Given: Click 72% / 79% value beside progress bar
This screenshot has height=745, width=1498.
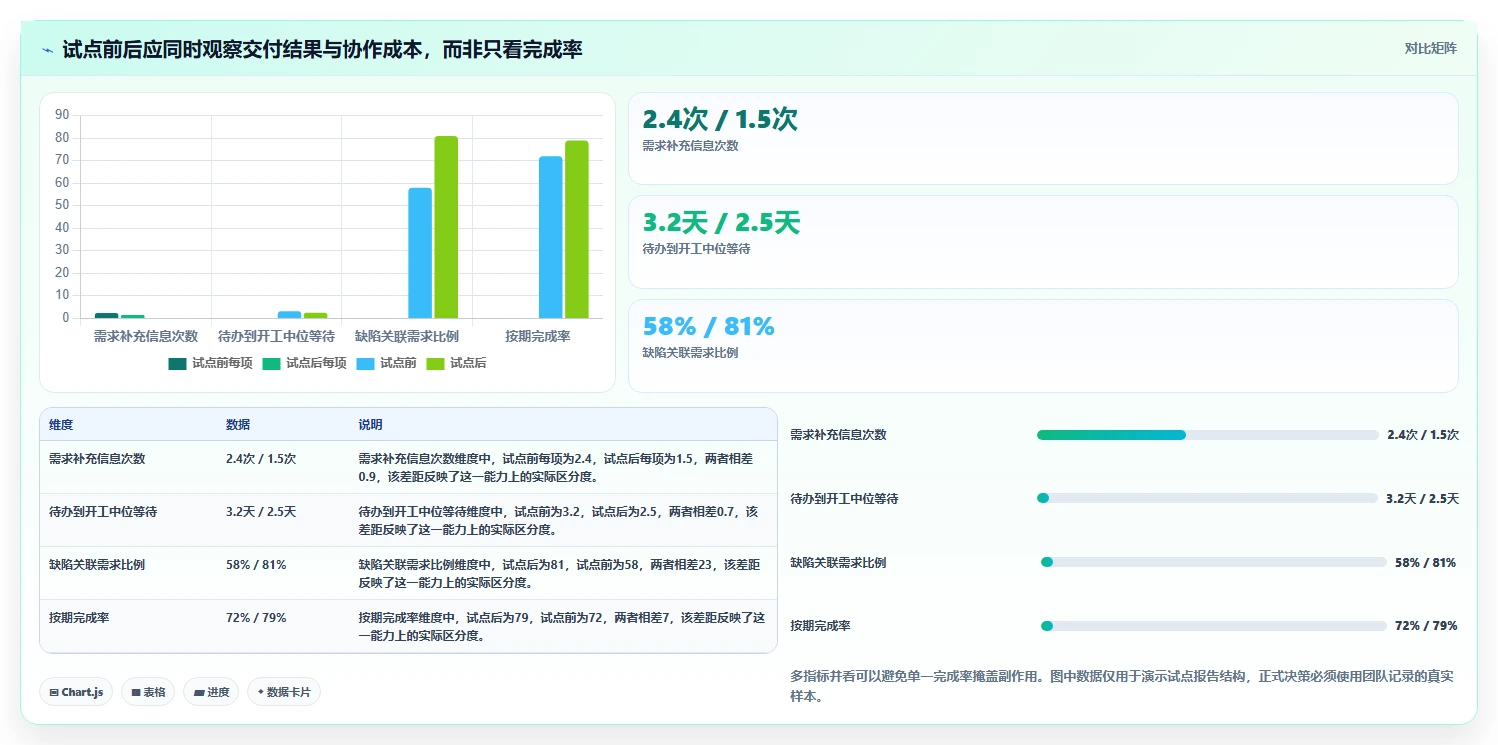Looking at the screenshot, I should 1426,626.
